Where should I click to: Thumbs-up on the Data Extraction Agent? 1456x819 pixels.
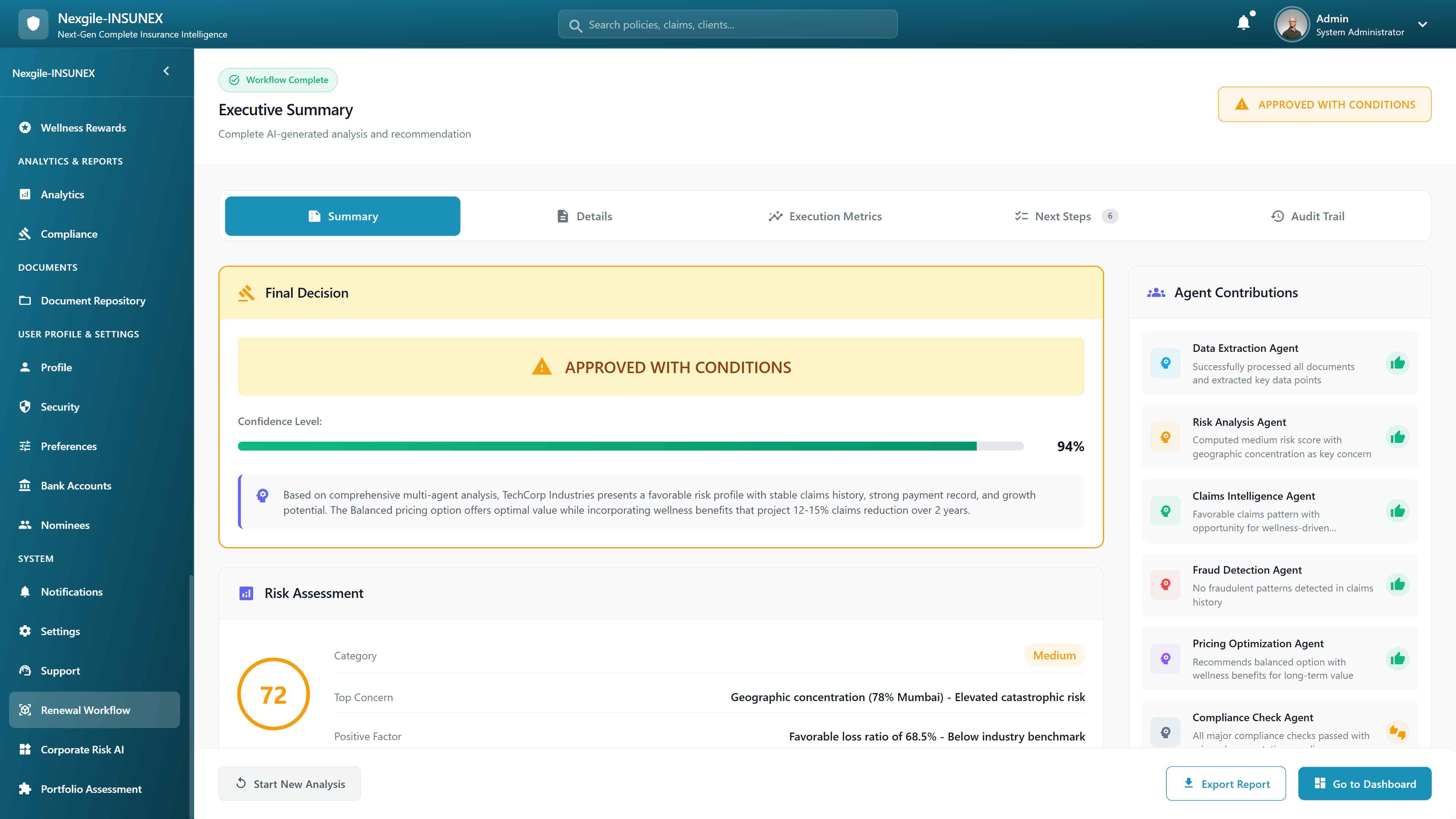1397,363
